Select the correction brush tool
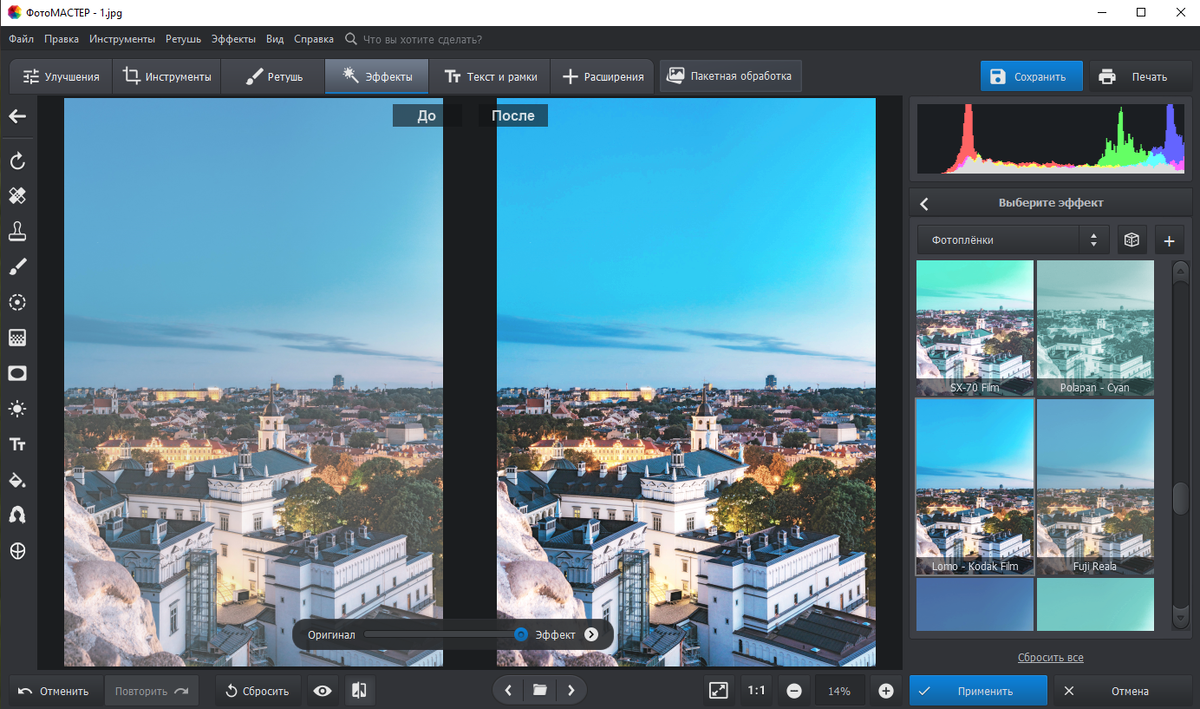The height and width of the screenshot is (709, 1200). (17, 266)
